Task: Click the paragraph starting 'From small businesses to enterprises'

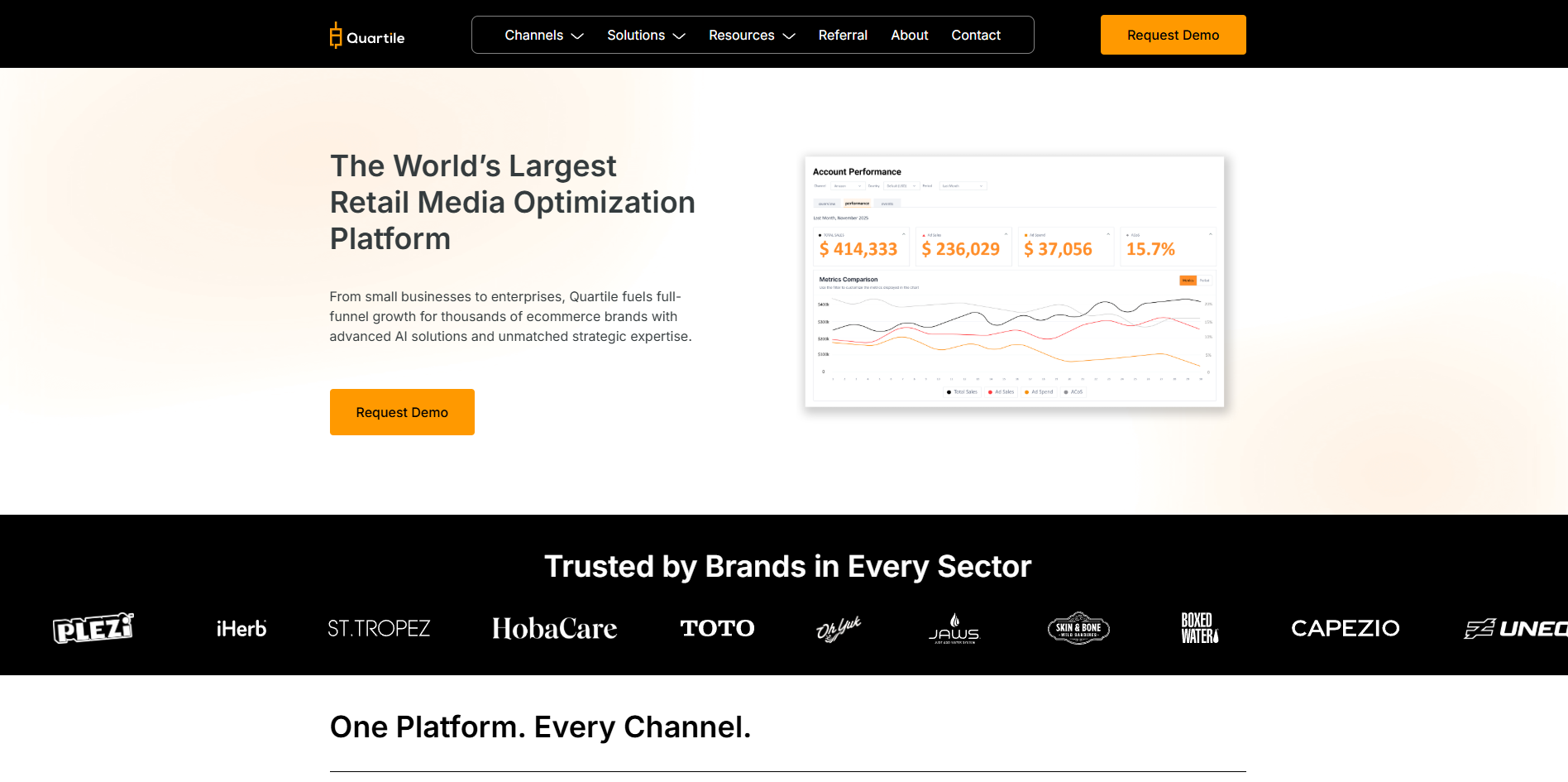Action: [510, 316]
